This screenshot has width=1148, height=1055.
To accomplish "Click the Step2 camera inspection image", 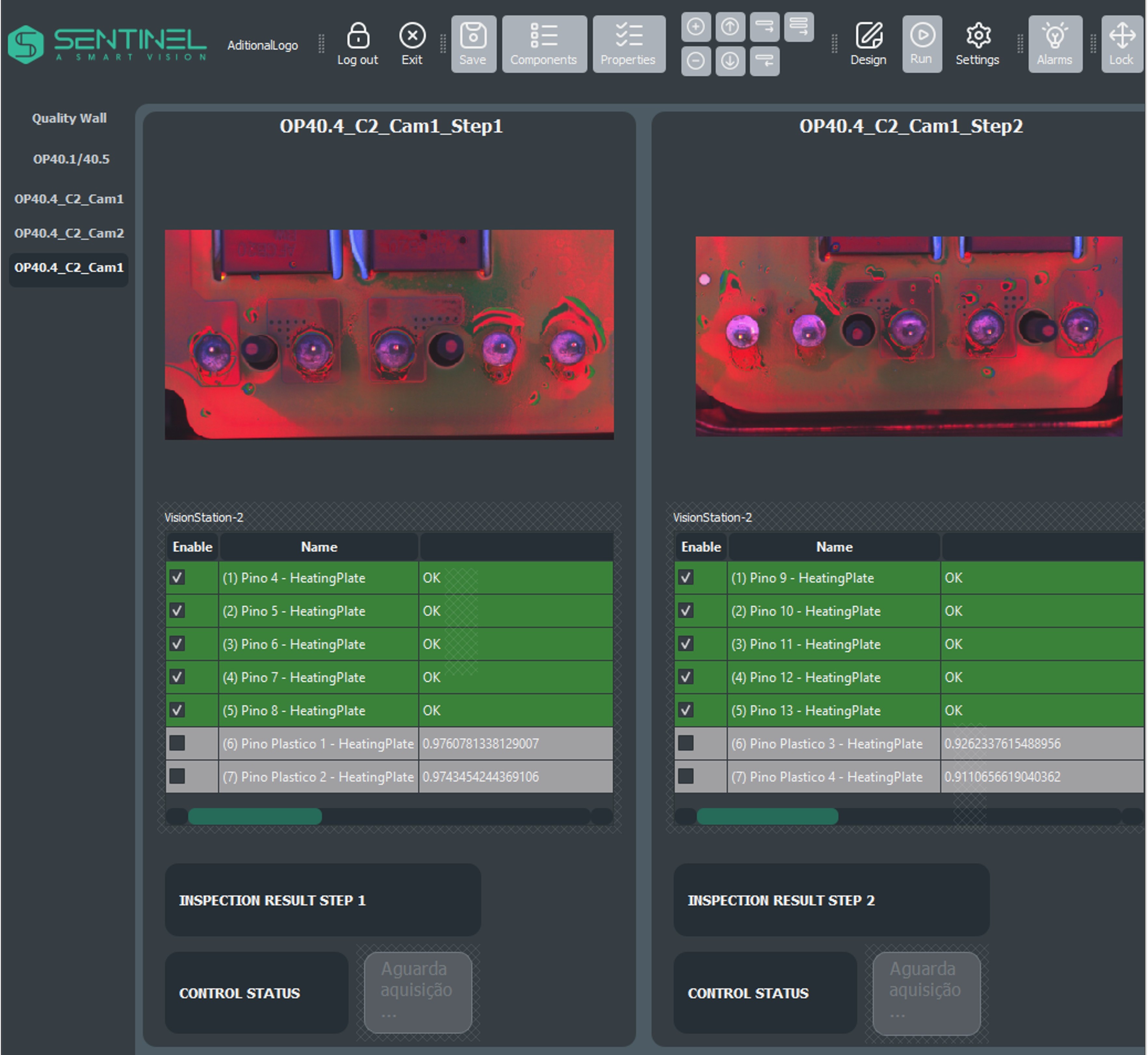I will (x=908, y=336).
